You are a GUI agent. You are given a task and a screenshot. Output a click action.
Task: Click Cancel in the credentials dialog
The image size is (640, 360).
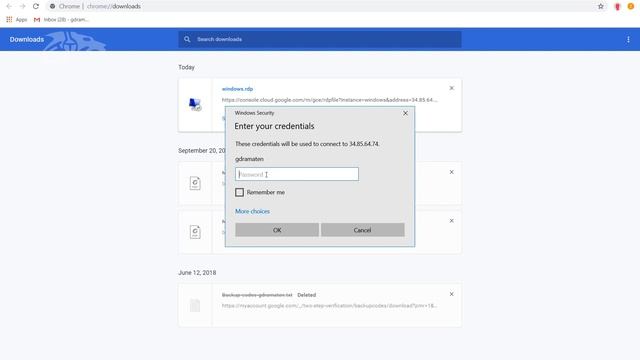(x=362, y=230)
